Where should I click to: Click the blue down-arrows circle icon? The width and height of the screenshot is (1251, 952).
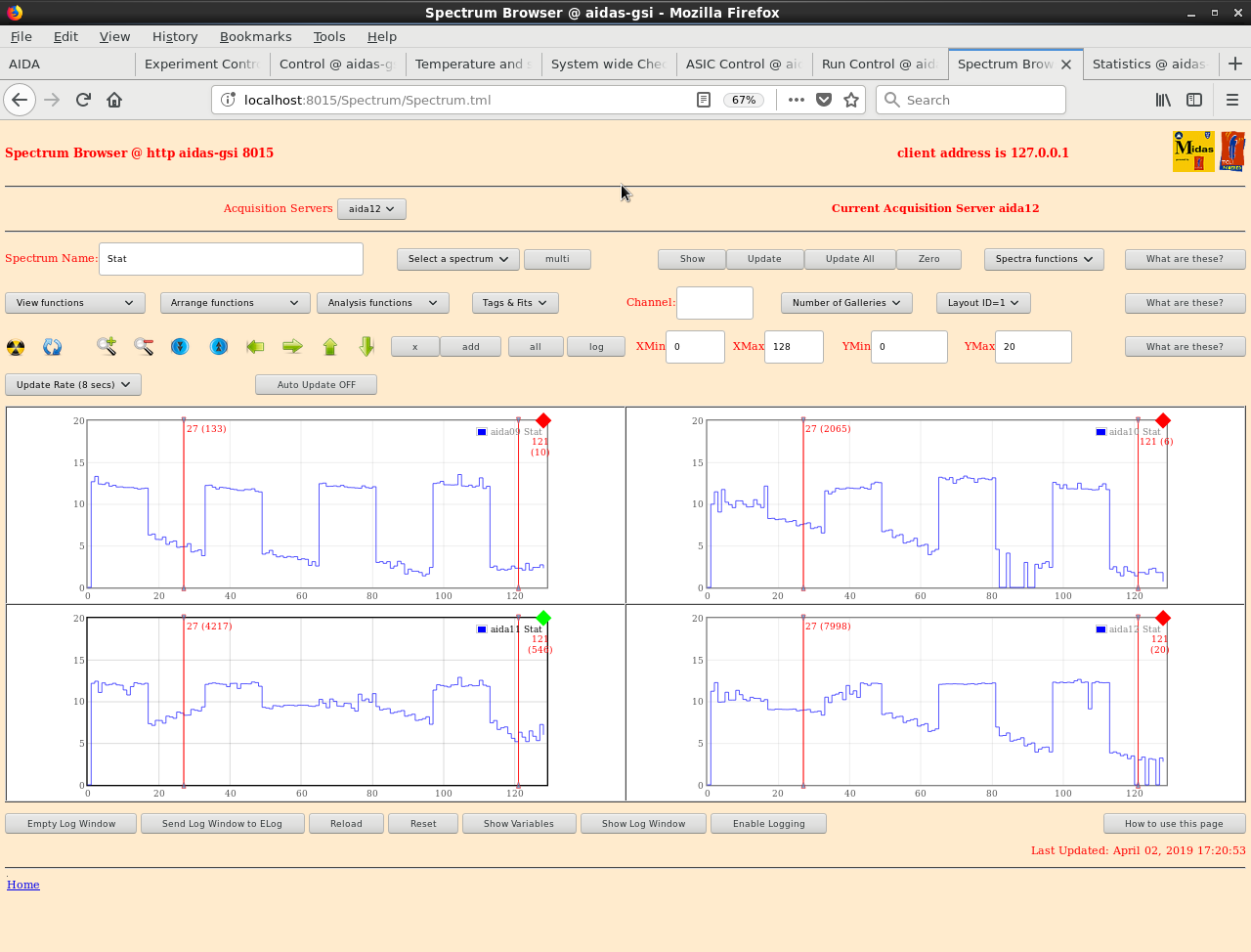tap(180, 346)
